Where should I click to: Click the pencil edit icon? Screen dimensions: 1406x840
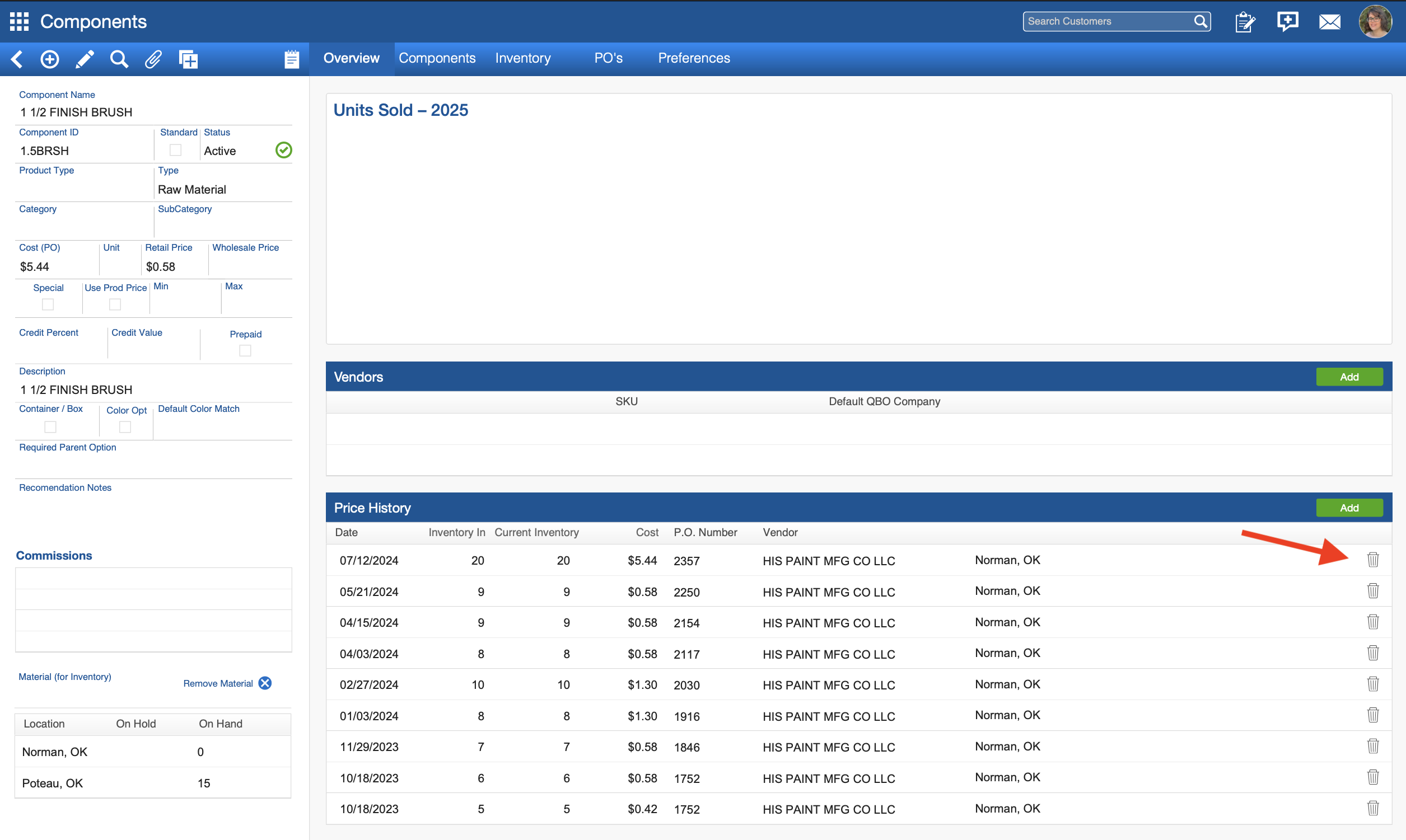point(85,59)
